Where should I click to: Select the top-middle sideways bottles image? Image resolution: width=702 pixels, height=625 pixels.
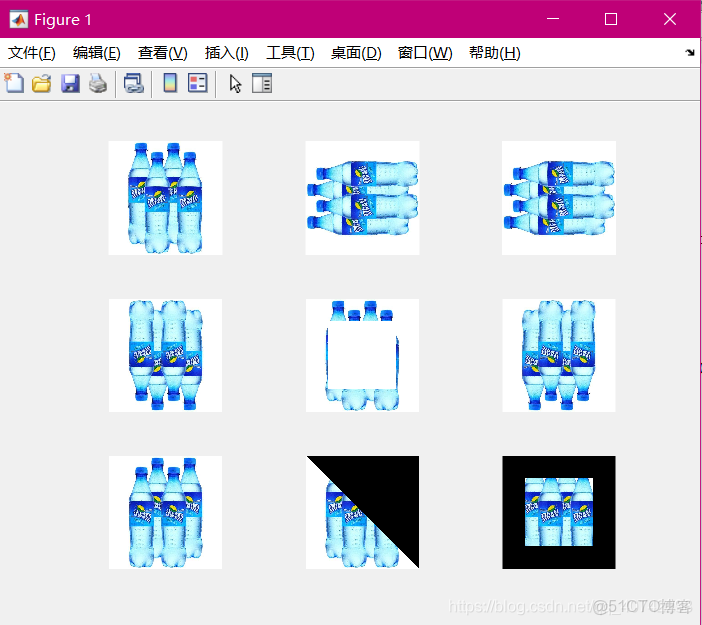(362, 198)
